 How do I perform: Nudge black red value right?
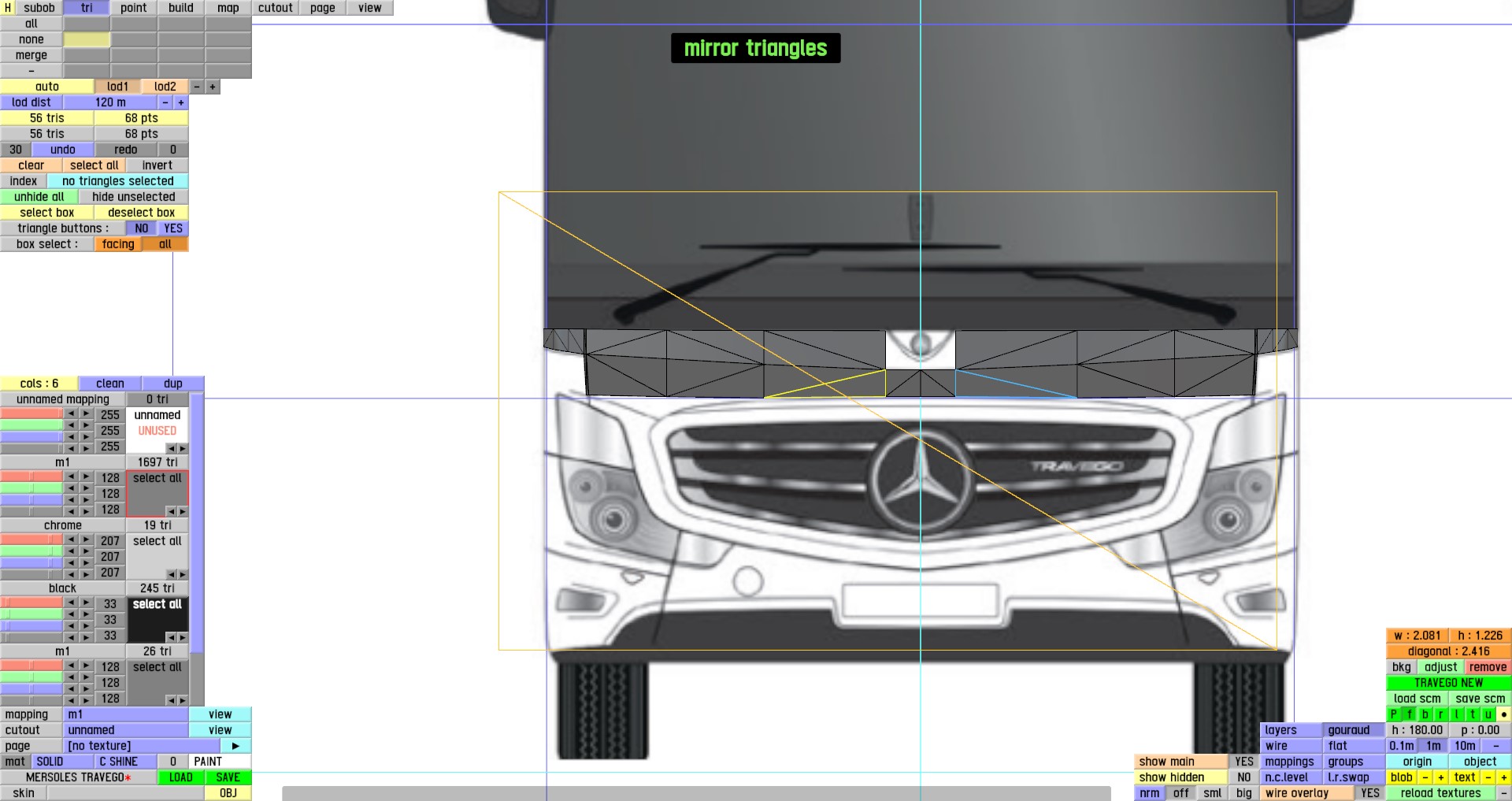pos(86,603)
